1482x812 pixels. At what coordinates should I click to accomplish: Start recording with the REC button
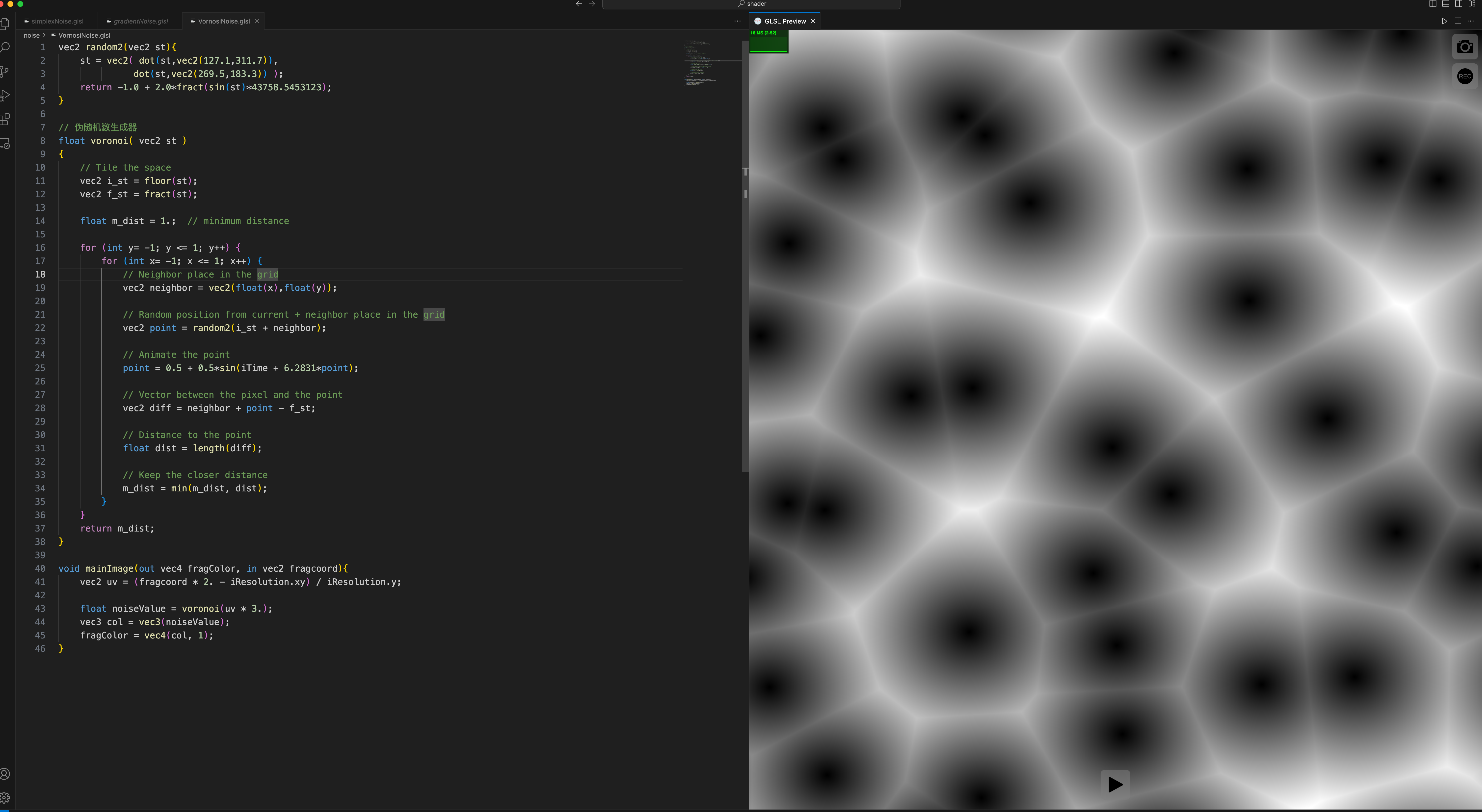(x=1465, y=76)
